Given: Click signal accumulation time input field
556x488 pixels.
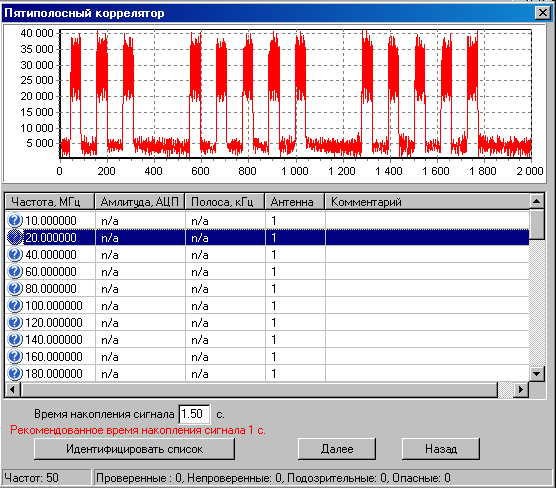Looking at the screenshot, I should (194, 414).
